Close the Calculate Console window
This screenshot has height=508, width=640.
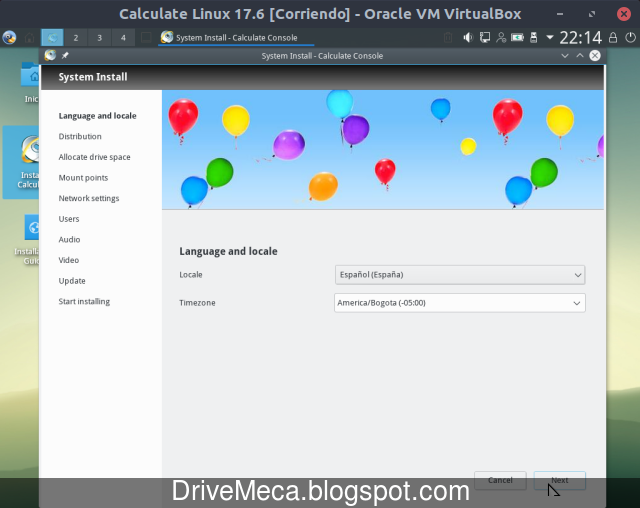coord(595,55)
